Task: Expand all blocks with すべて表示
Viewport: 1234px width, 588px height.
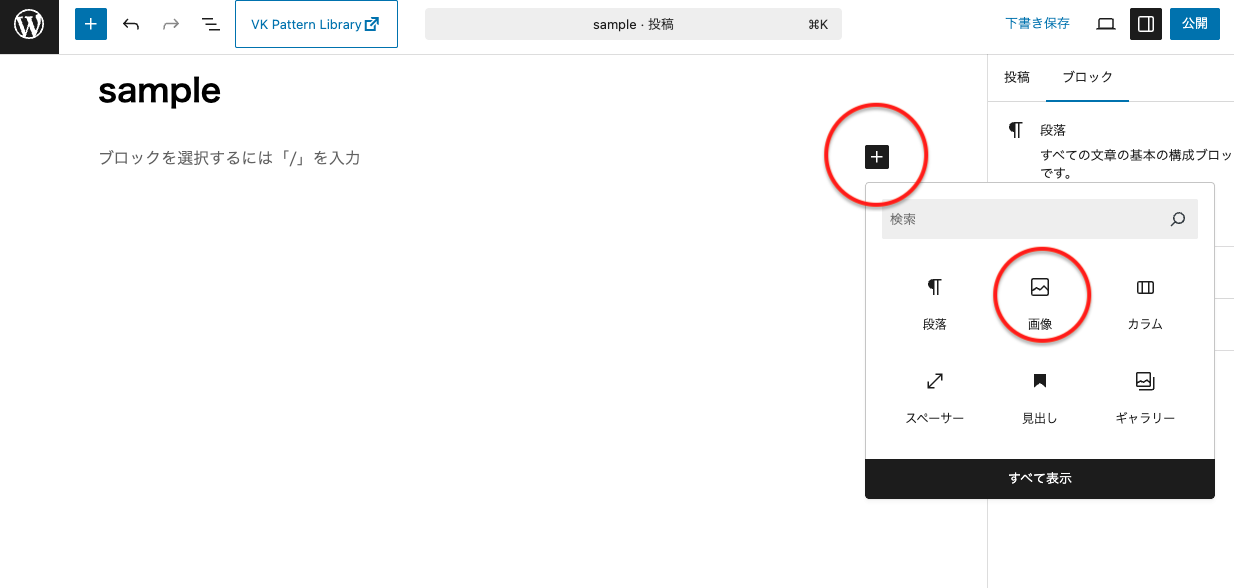Action: [x=1040, y=479]
